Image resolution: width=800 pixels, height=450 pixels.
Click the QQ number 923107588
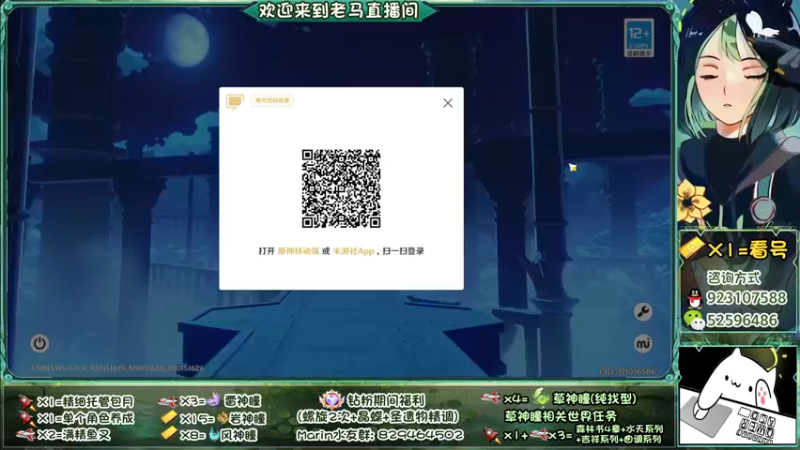[x=746, y=297]
